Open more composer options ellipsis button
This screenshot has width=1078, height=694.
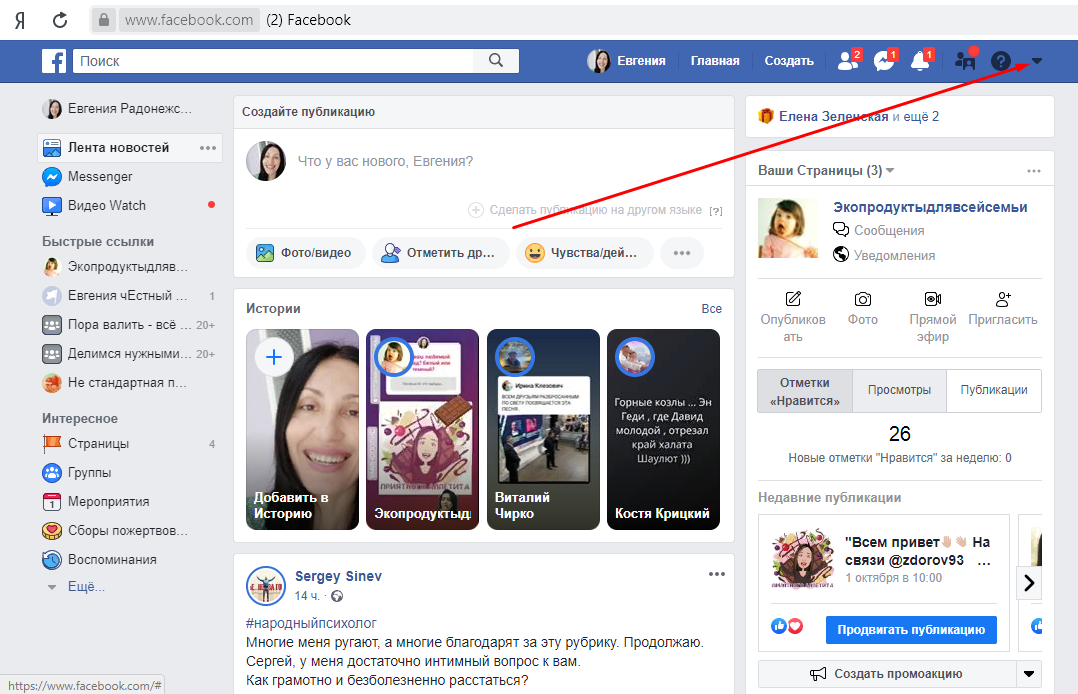[x=681, y=253]
